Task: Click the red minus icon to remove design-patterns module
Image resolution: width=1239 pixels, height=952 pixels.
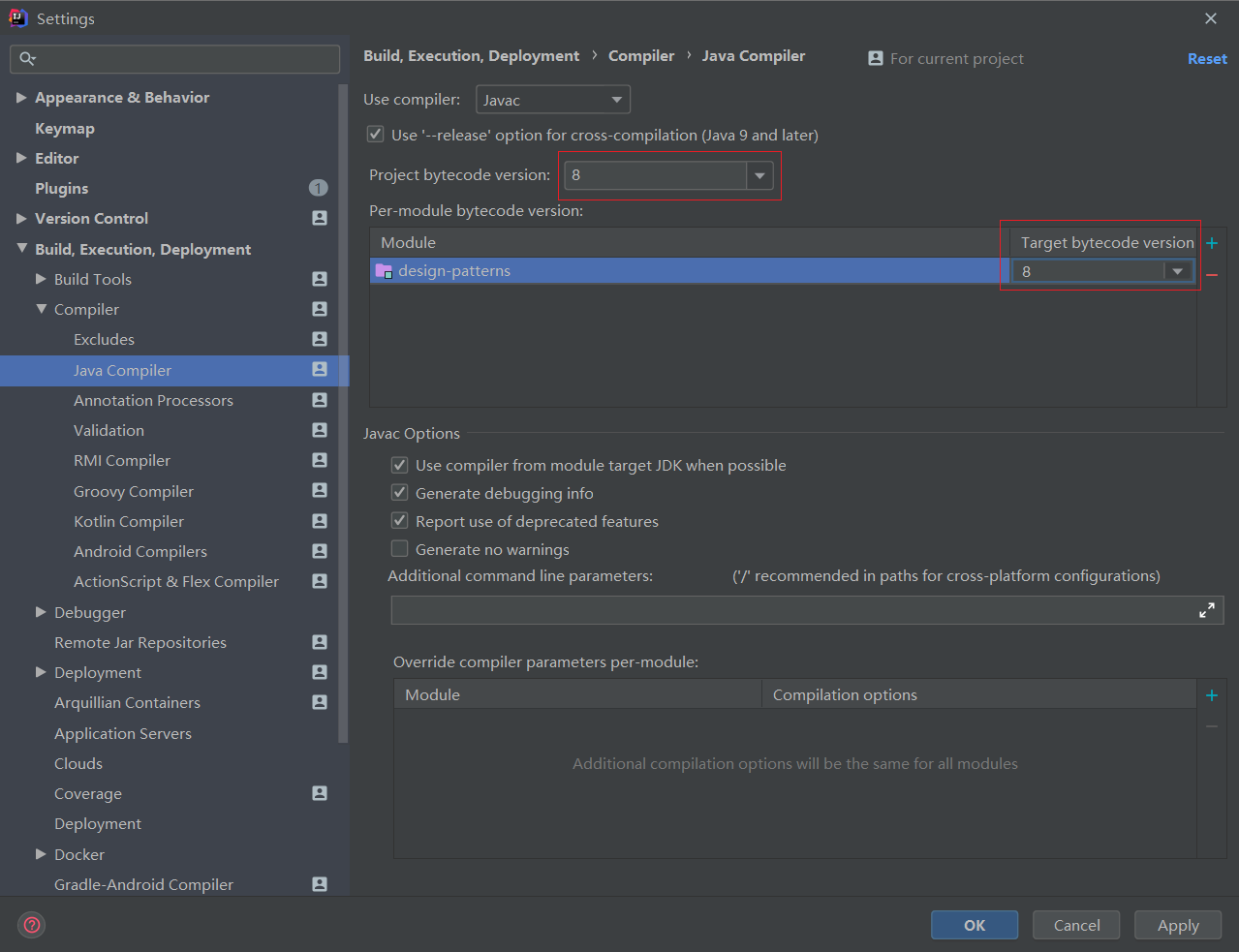Action: point(1212,275)
